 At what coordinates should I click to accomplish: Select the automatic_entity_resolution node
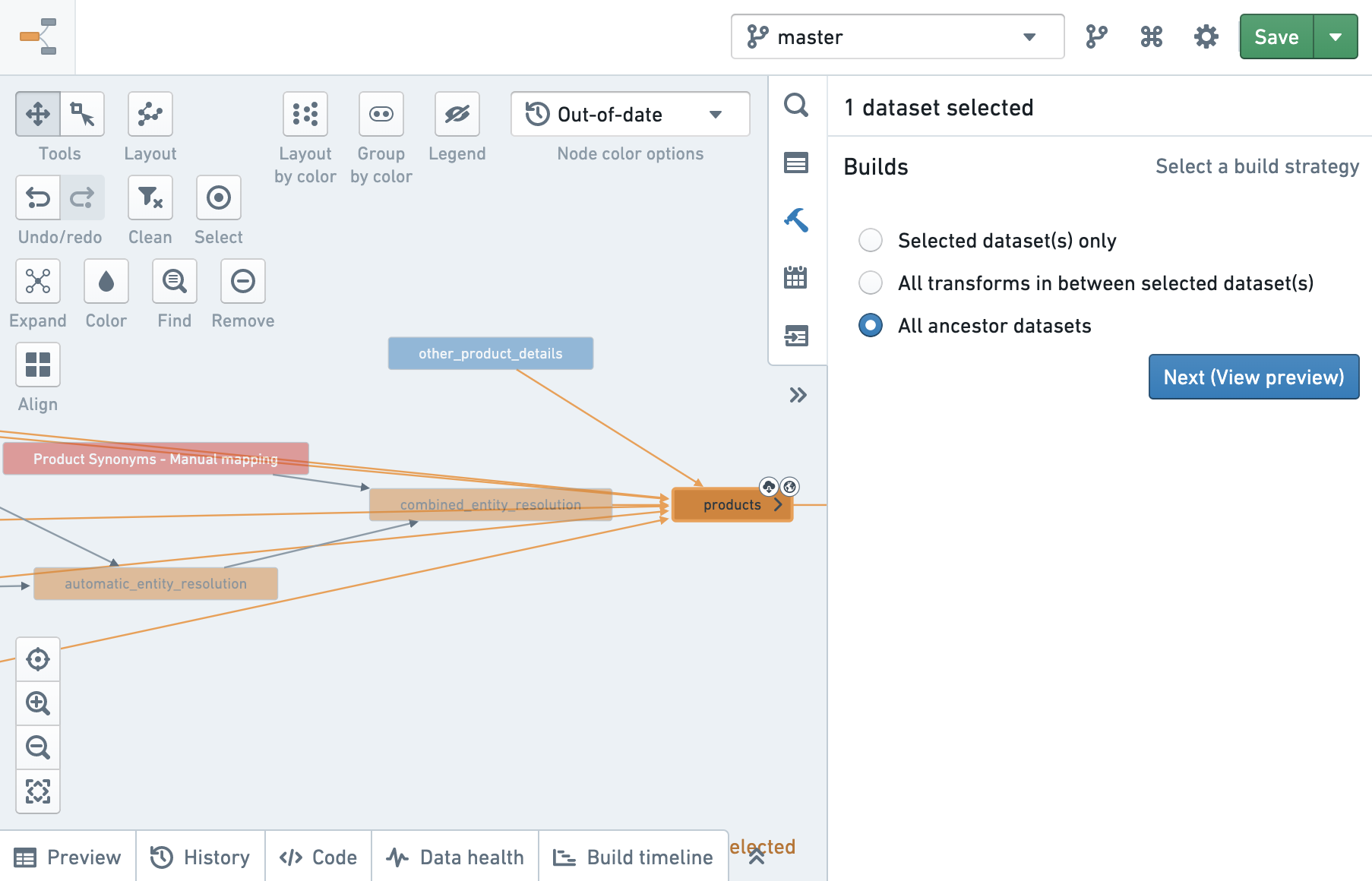pos(156,584)
